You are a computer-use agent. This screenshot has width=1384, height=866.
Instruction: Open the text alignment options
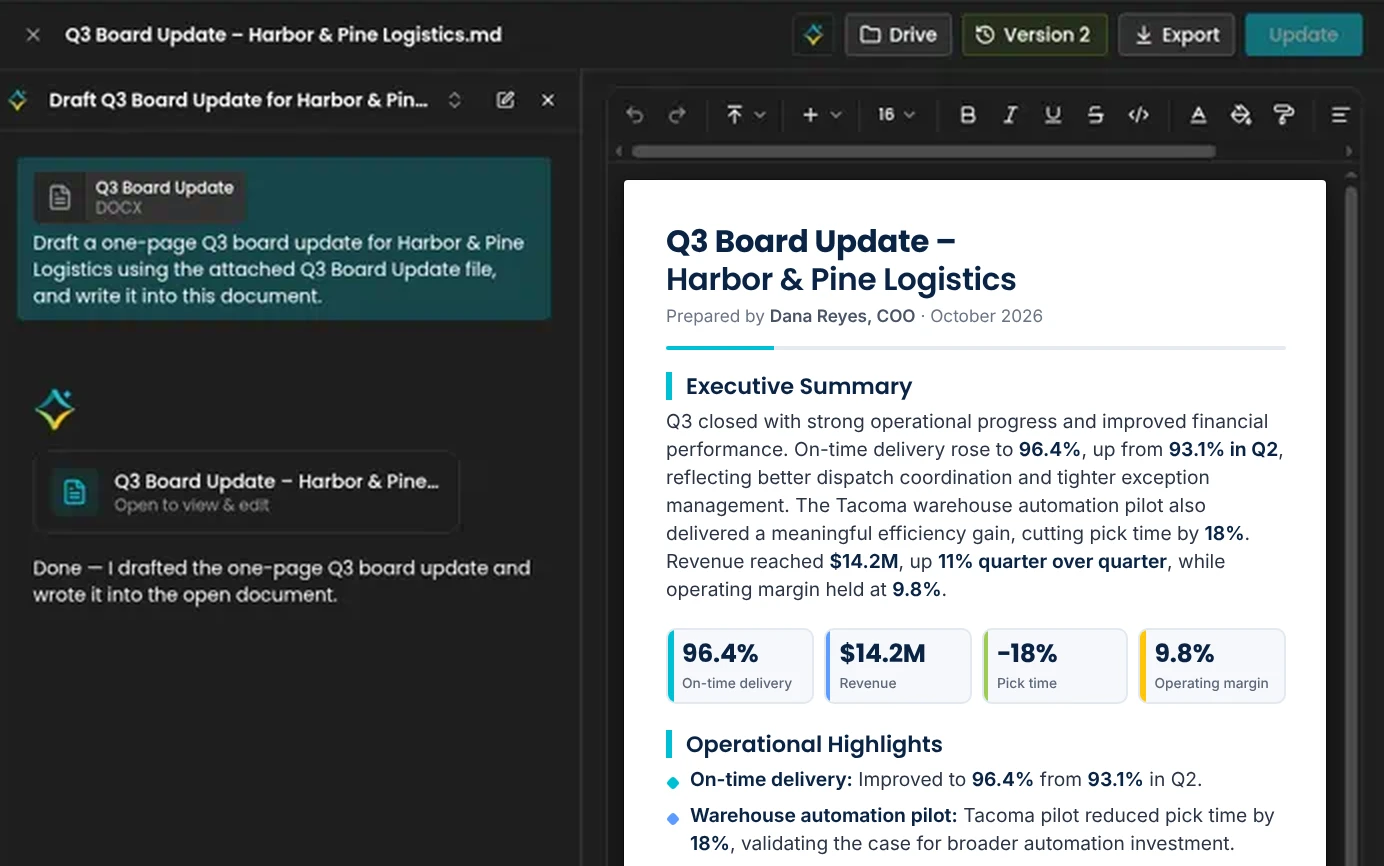coord(1341,115)
